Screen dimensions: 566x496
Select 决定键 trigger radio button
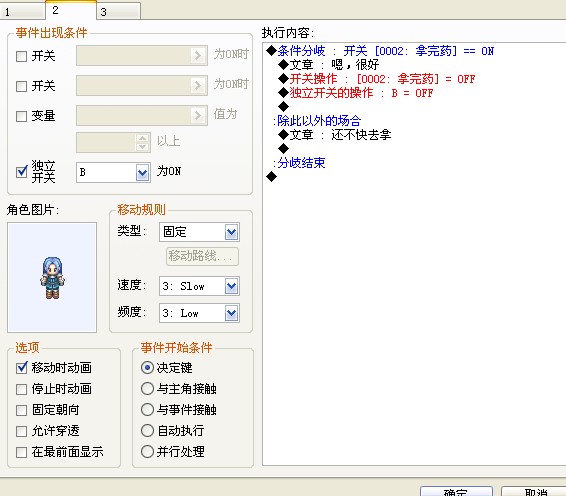tap(147, 368)
